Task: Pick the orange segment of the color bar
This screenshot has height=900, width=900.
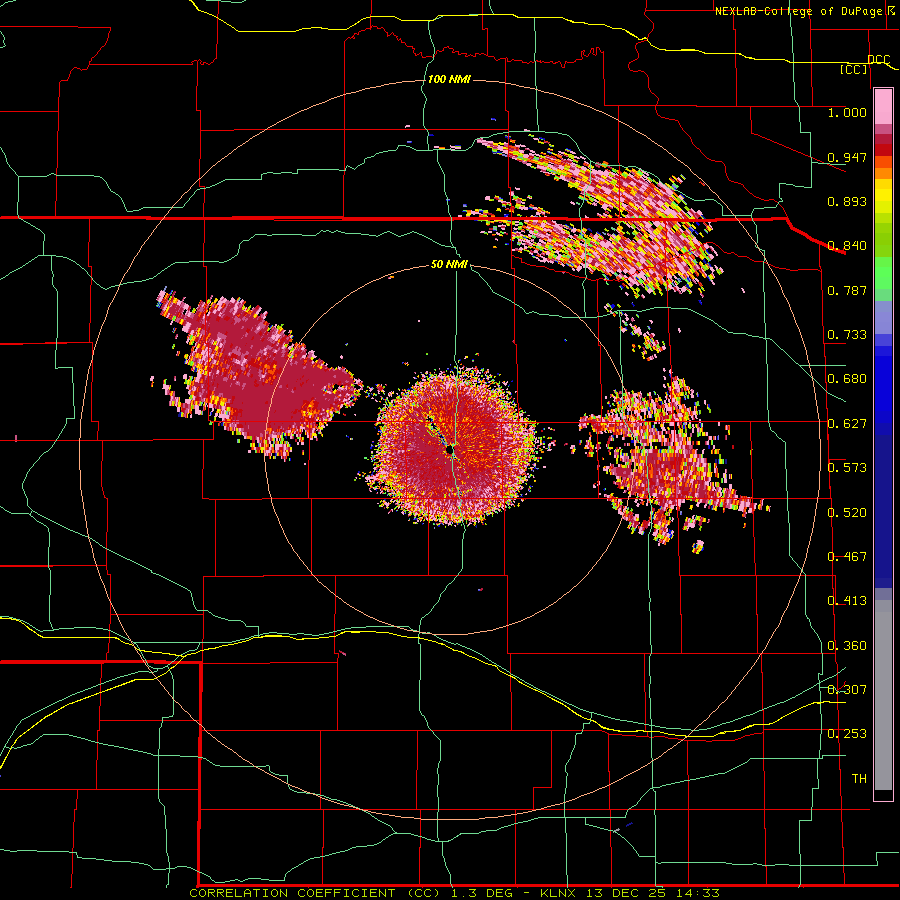Action: pos(883,173)
